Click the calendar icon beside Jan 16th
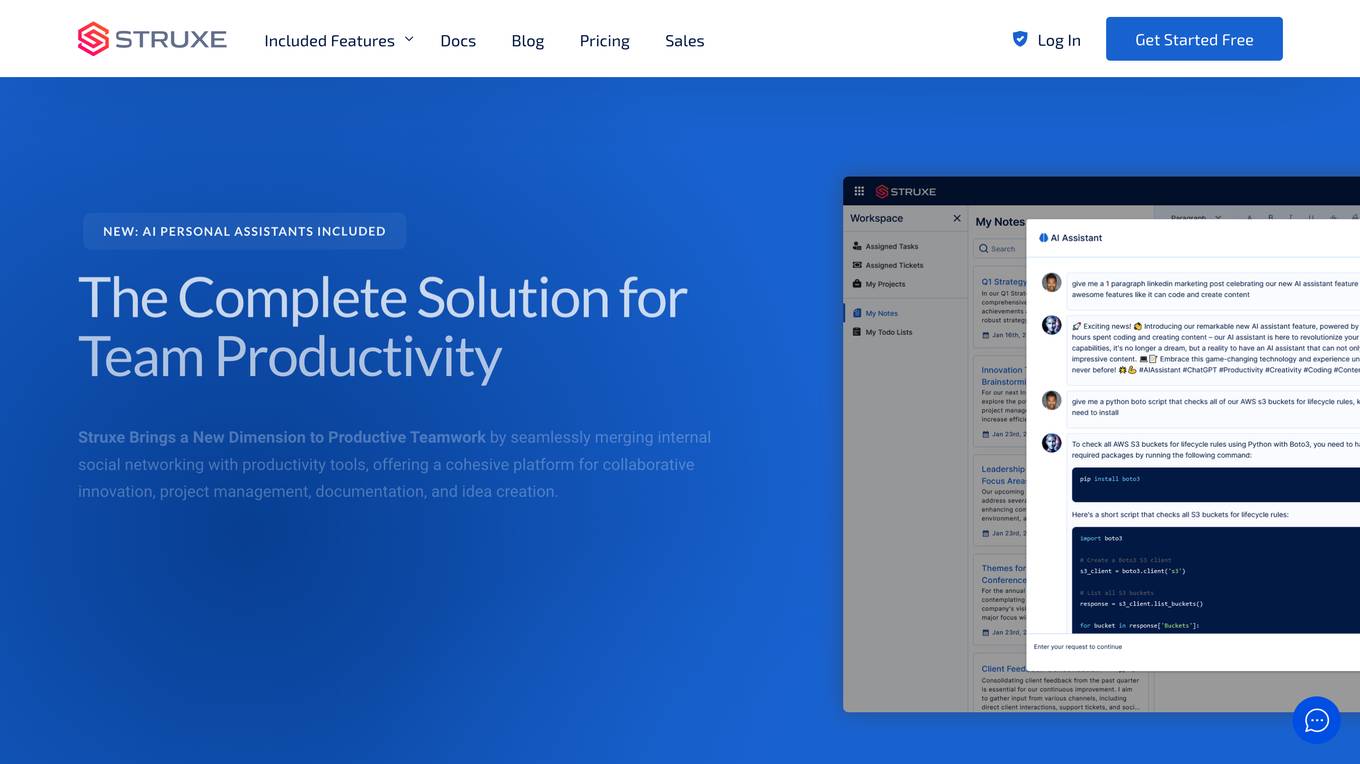The width and height of the screenshot is (1360, 764). [x=986, y=335]
